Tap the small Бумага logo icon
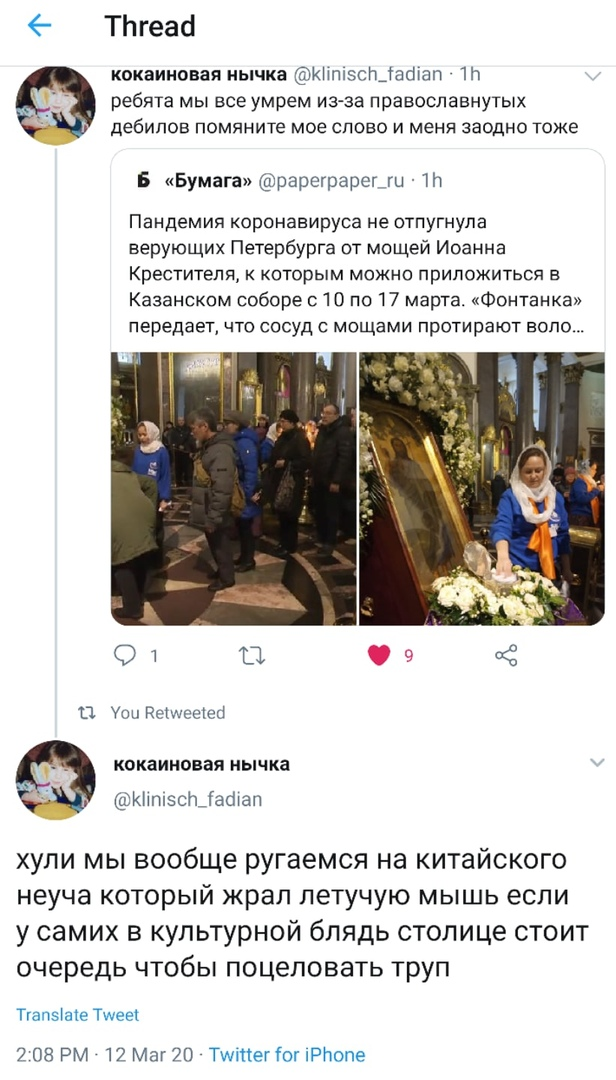 (x=143, y=180)
